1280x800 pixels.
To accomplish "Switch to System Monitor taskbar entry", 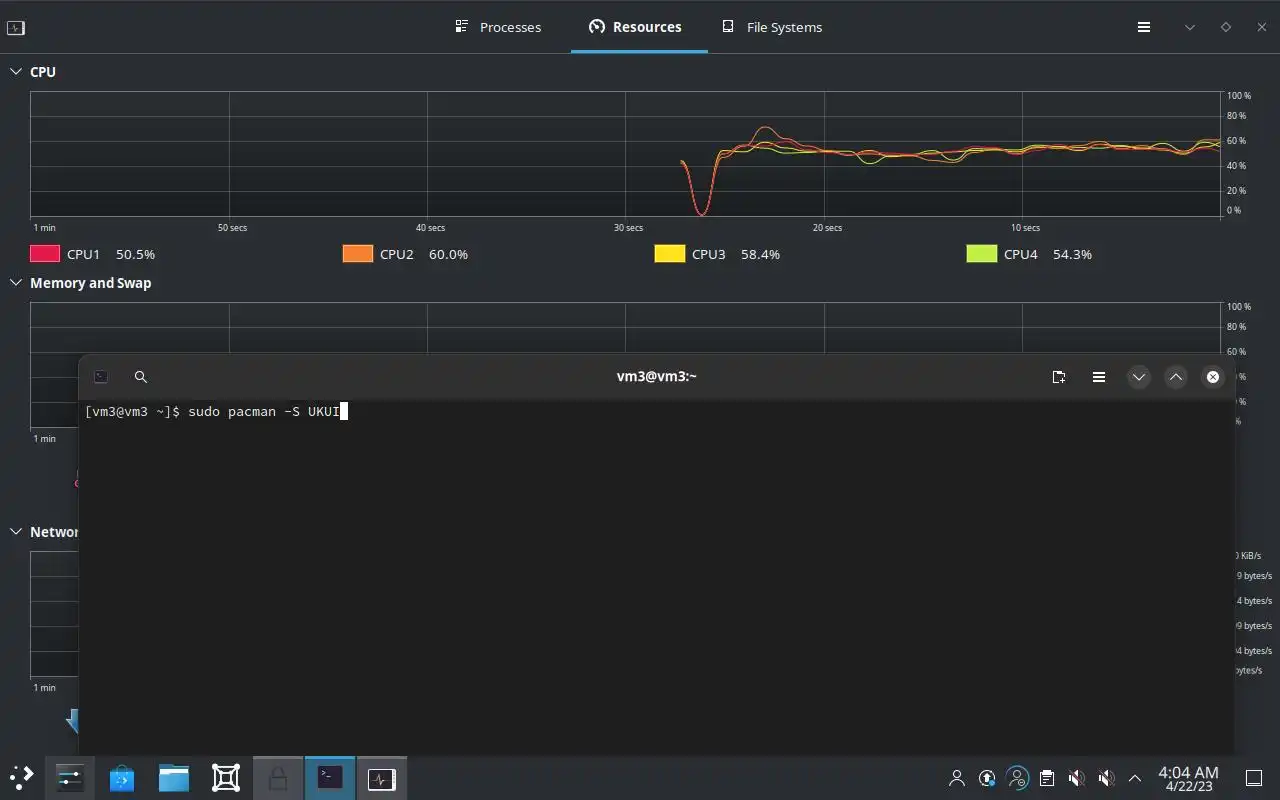I will coord(382,777).
